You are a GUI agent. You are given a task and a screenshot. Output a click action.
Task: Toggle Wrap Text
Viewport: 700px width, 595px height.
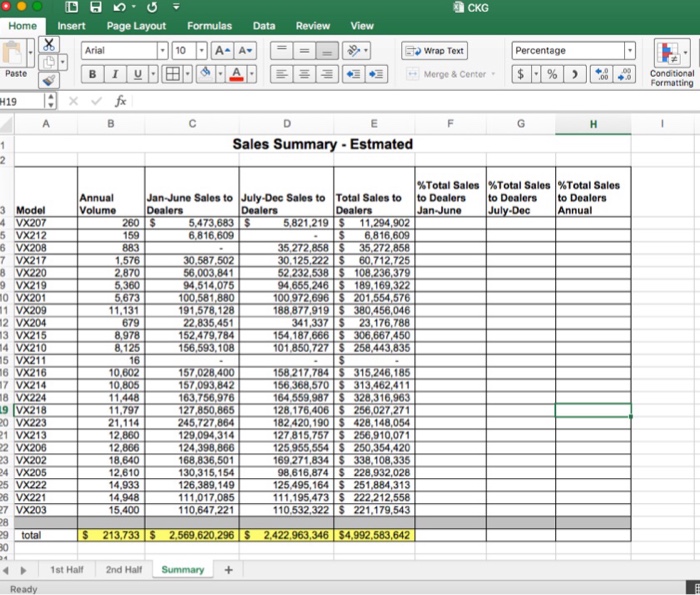click(435, 50)
